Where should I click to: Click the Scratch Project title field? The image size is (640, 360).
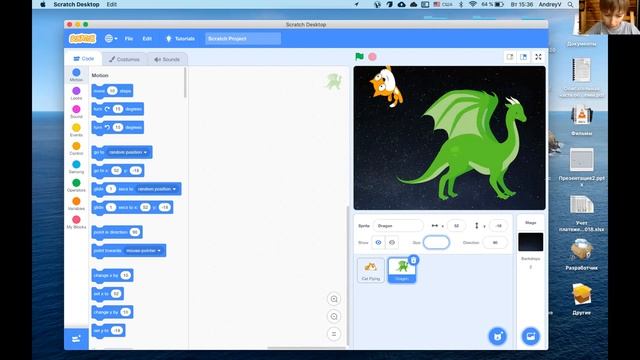243,38
